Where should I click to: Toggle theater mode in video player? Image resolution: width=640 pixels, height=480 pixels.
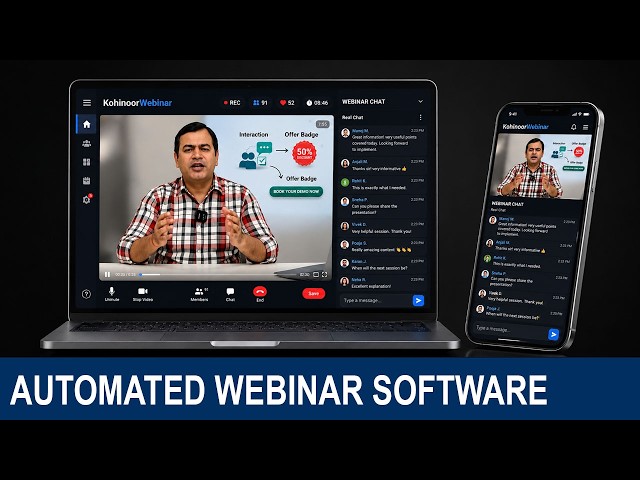coord(316,275)
